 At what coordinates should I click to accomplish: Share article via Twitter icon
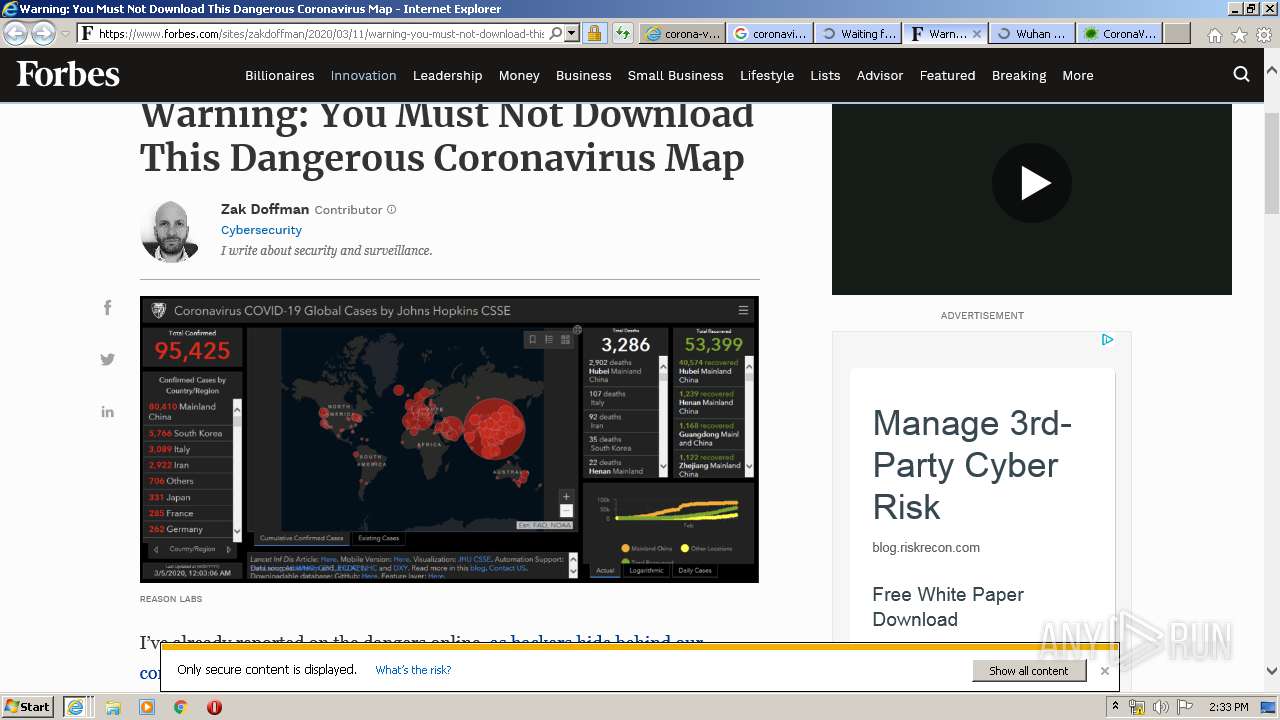[x=108, y=360]
